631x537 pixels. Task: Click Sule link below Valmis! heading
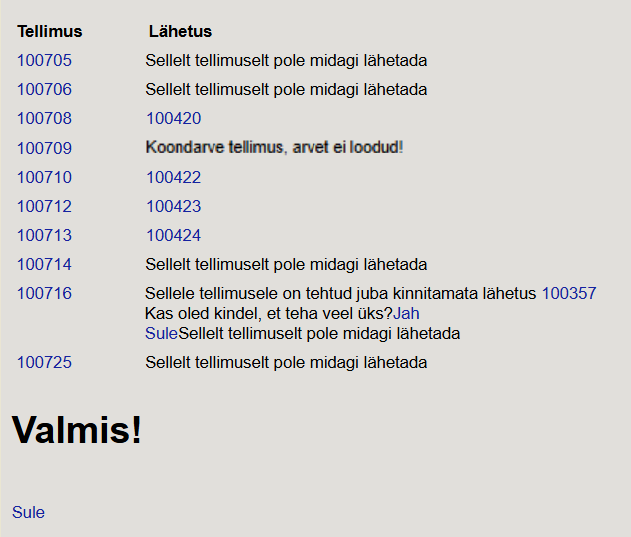pos(28,513)
